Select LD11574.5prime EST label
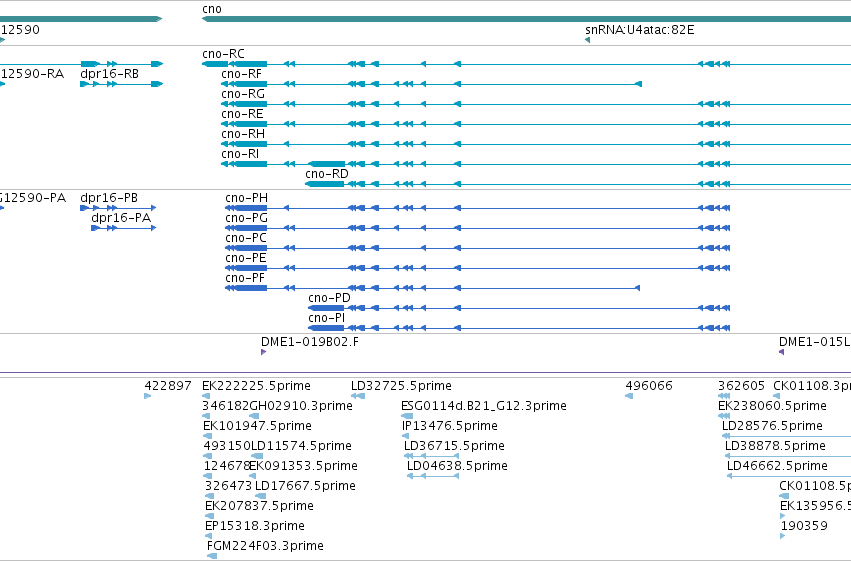Viewport: 851px width, 561px height. click(301, 447)
